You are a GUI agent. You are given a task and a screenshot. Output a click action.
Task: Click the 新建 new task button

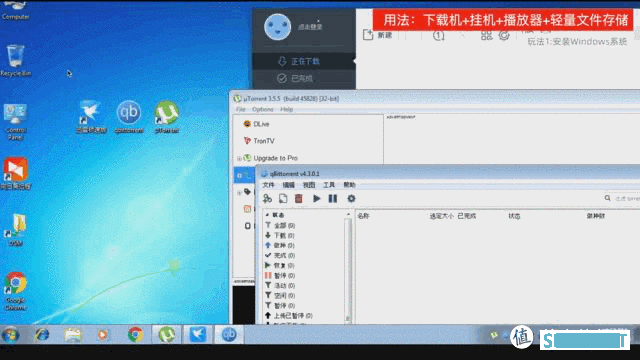[x=378, y=35]
